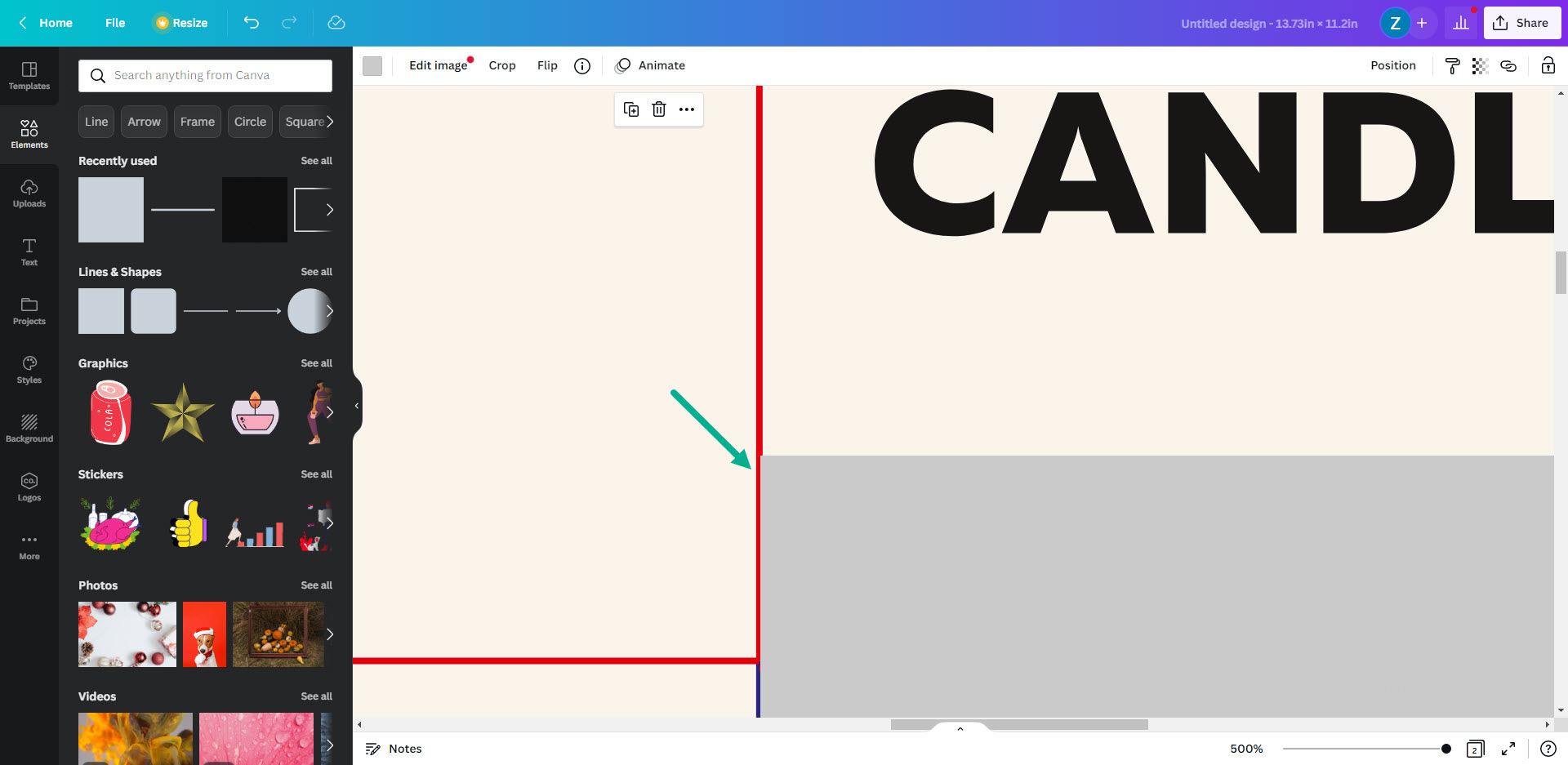See all Stickers
The width and height of the screenshot is (1568, 765).
[x=316, y=474]
